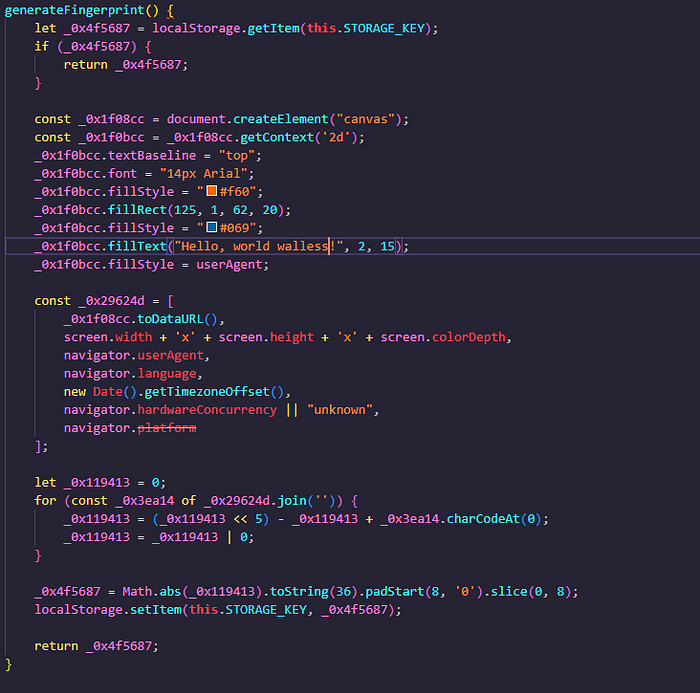Viewport: 700px width, 693px height.
Task: Click the navigator.language array entry
Action: click(x=130, y=373)
